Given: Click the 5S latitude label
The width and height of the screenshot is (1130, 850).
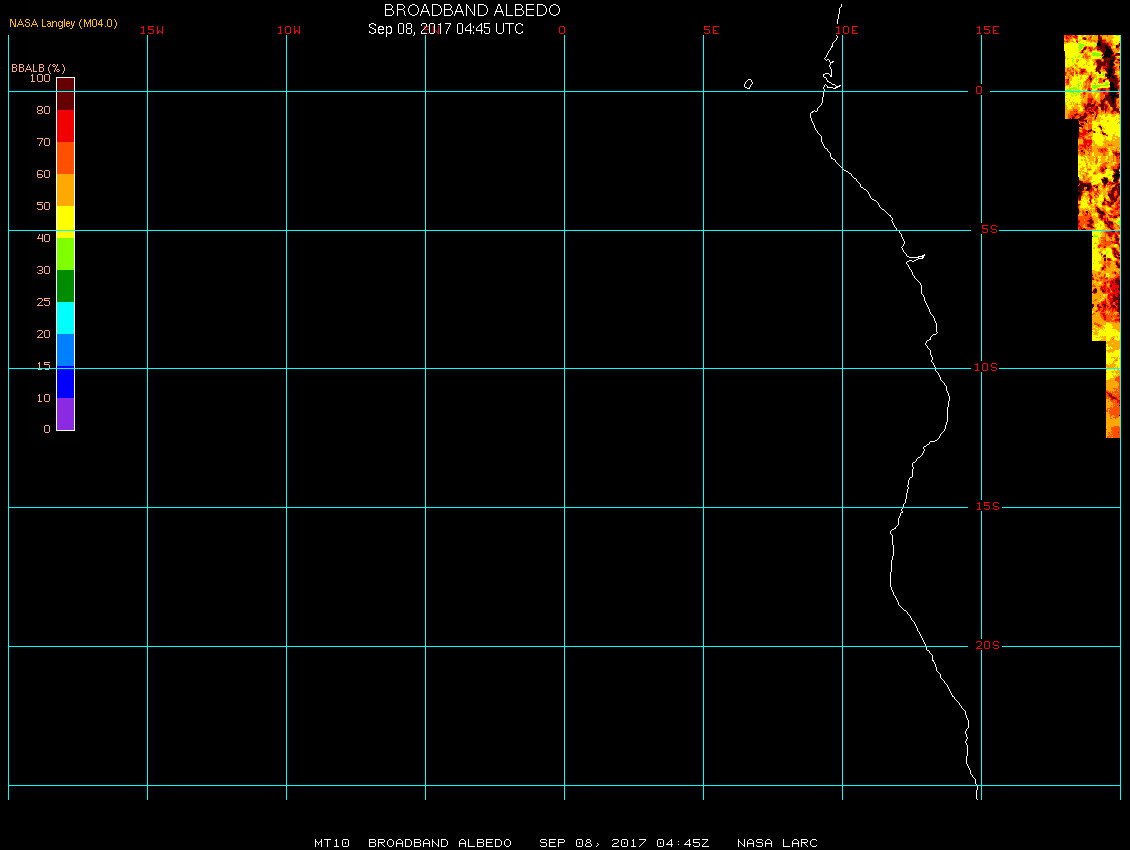Looking at the screenshot, I should 989,229.
